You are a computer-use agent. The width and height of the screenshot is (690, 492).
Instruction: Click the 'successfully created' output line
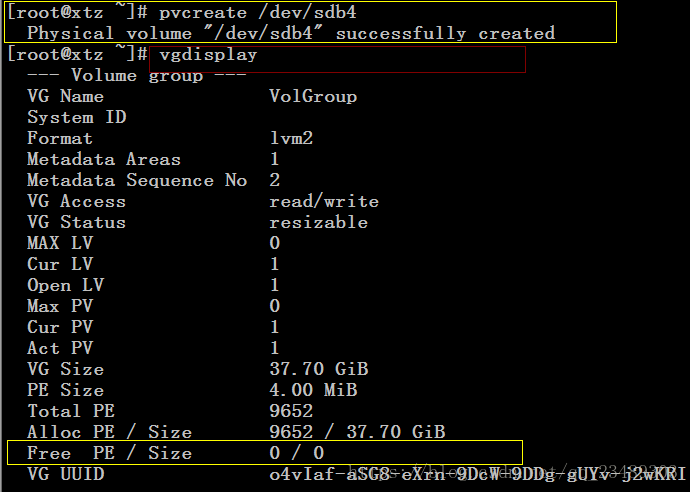291,33
